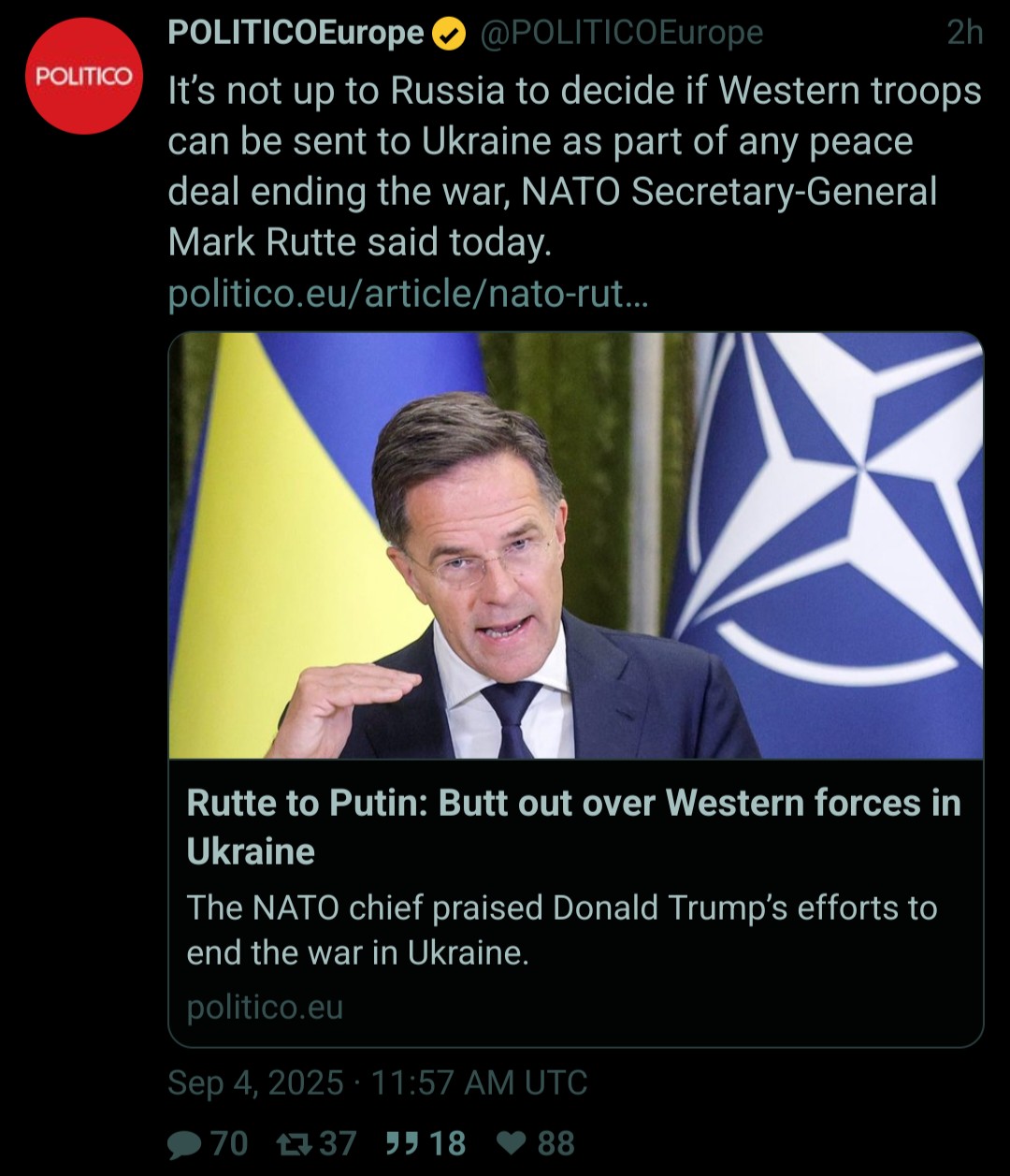This screenshot has height=1176, width=1010.
Task: Like the post with the heart icon
Action: tap(511, 1143)
